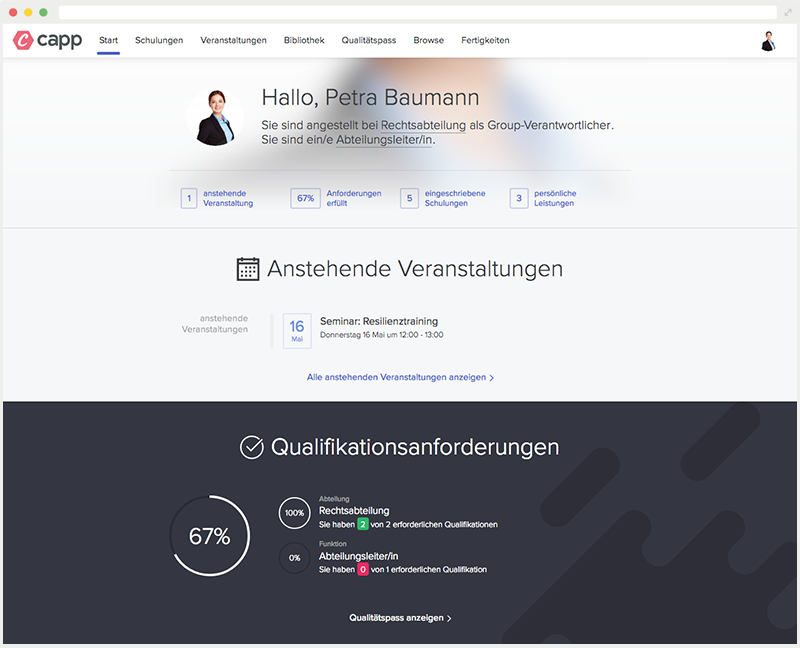
Task: Click Petra Baumann's profile photo
Action: 215,117
